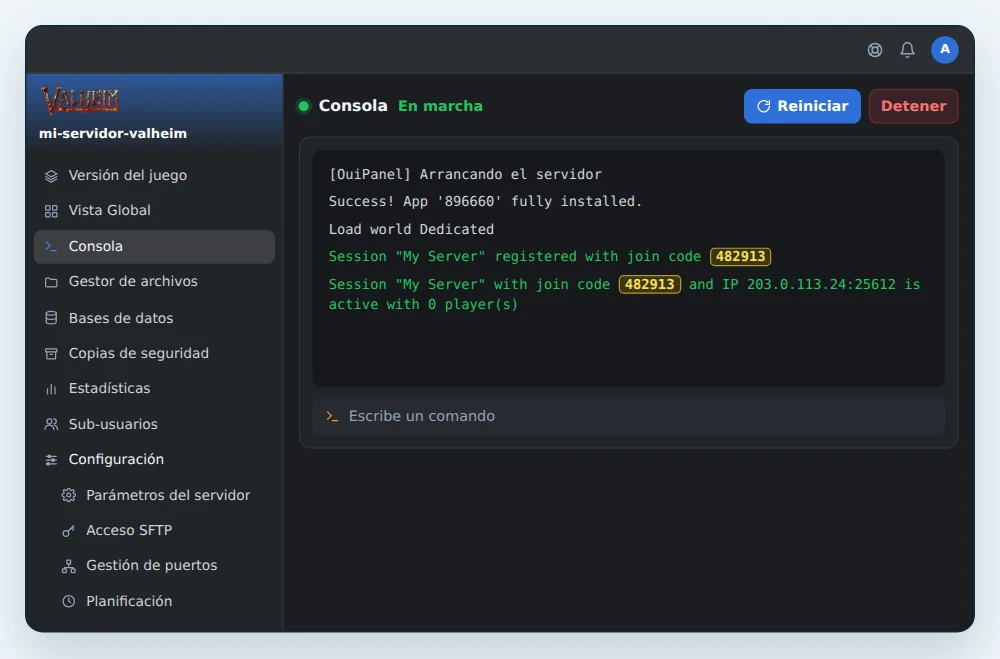Click the prompt icon in command field
Screen dimensions: 1000x659
332,416
